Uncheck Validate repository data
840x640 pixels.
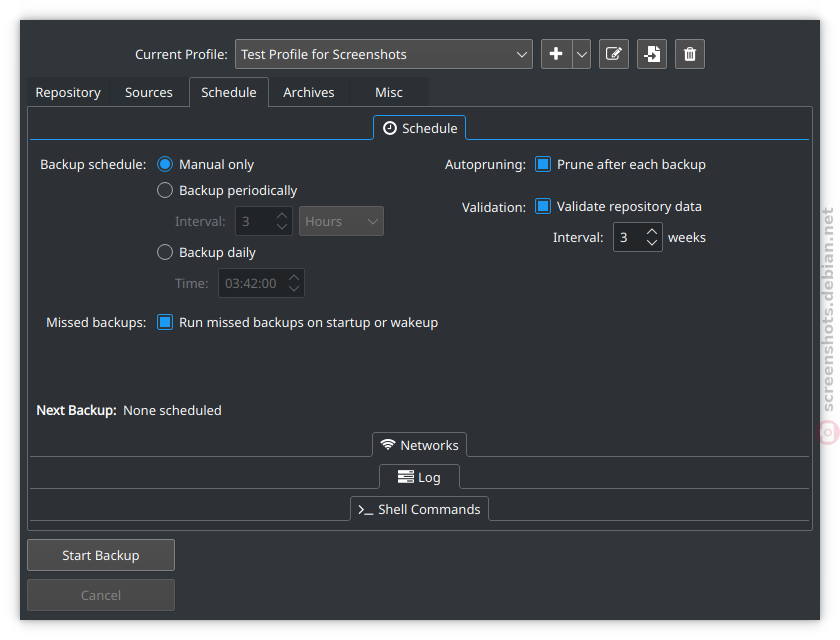543,206
